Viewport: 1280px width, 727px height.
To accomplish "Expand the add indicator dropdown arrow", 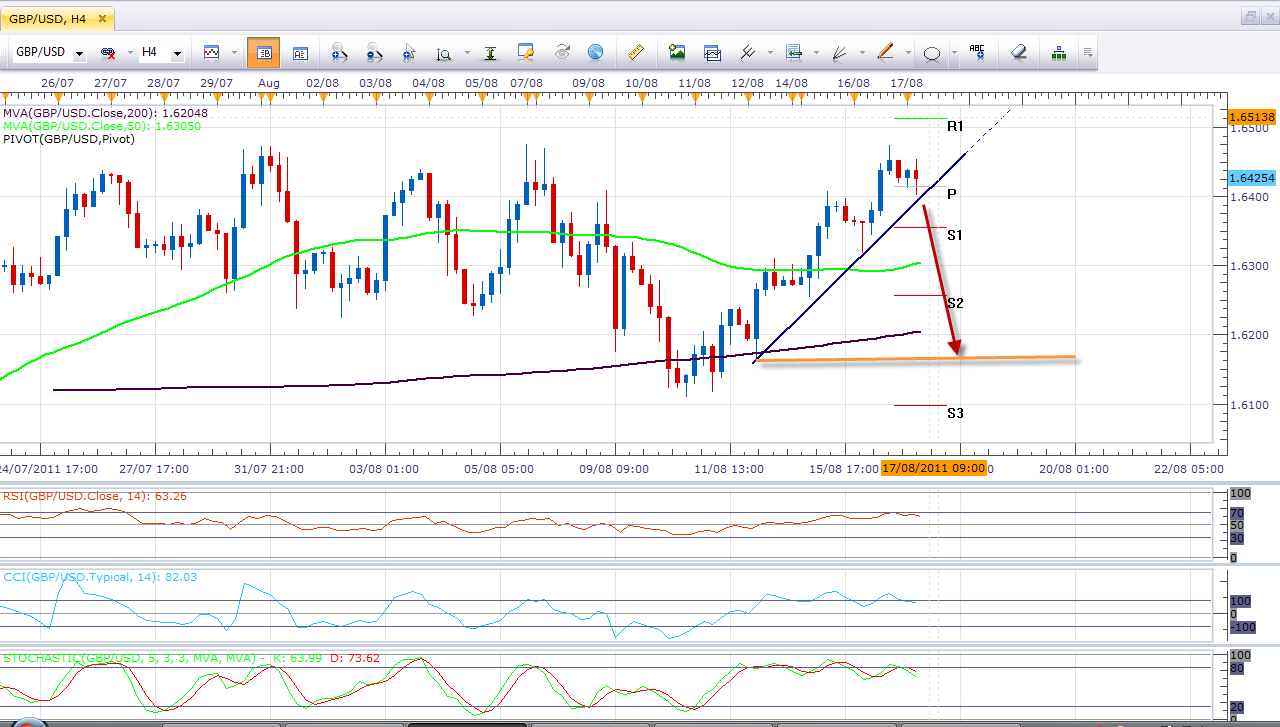I will [816, 53].
